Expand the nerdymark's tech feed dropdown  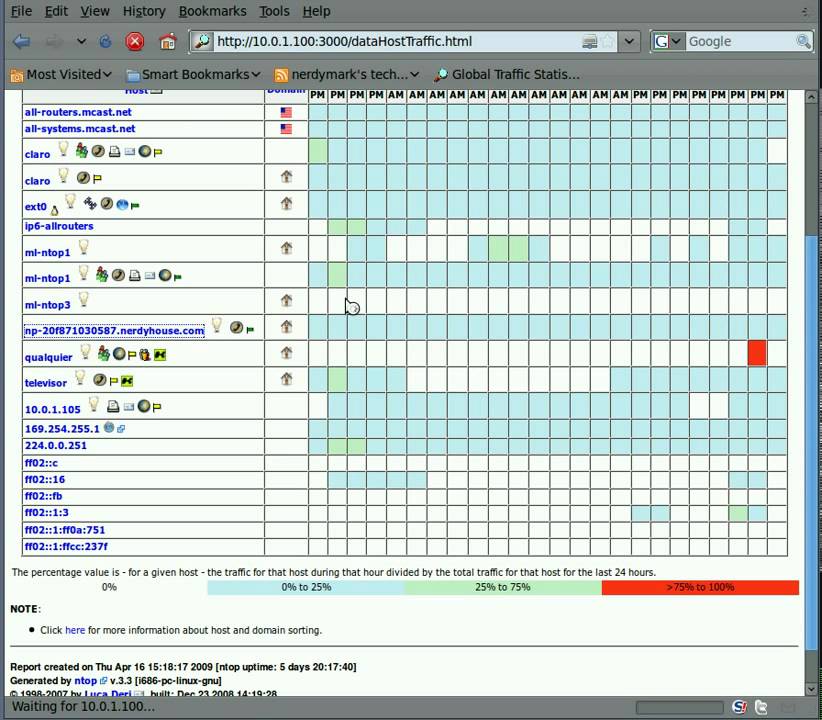[347, 75]
